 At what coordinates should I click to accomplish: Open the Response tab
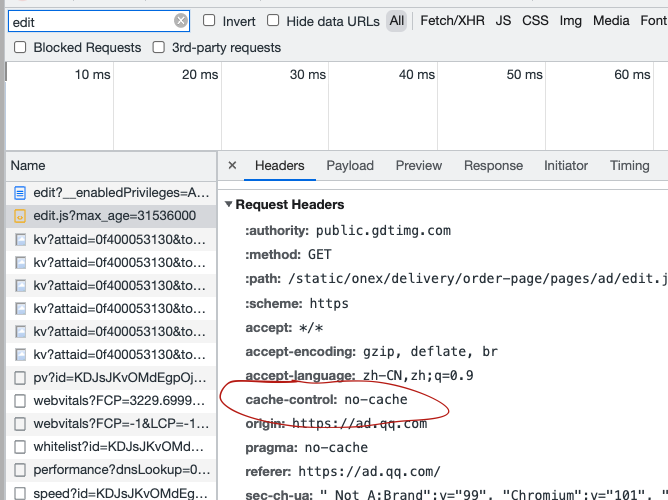pyautogui.click(x=493, y=166)
